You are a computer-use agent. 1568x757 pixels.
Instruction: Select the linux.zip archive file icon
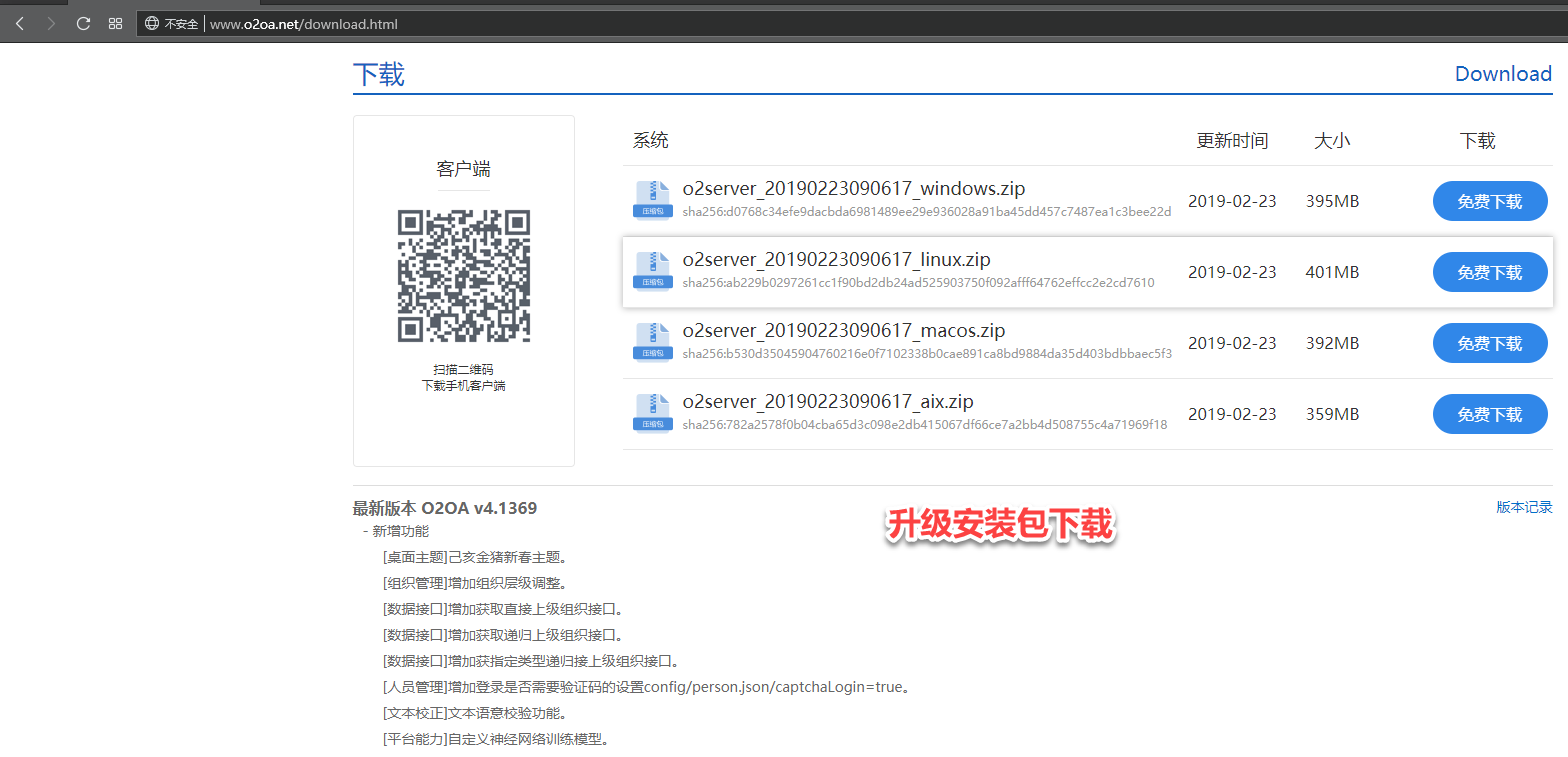652,270
